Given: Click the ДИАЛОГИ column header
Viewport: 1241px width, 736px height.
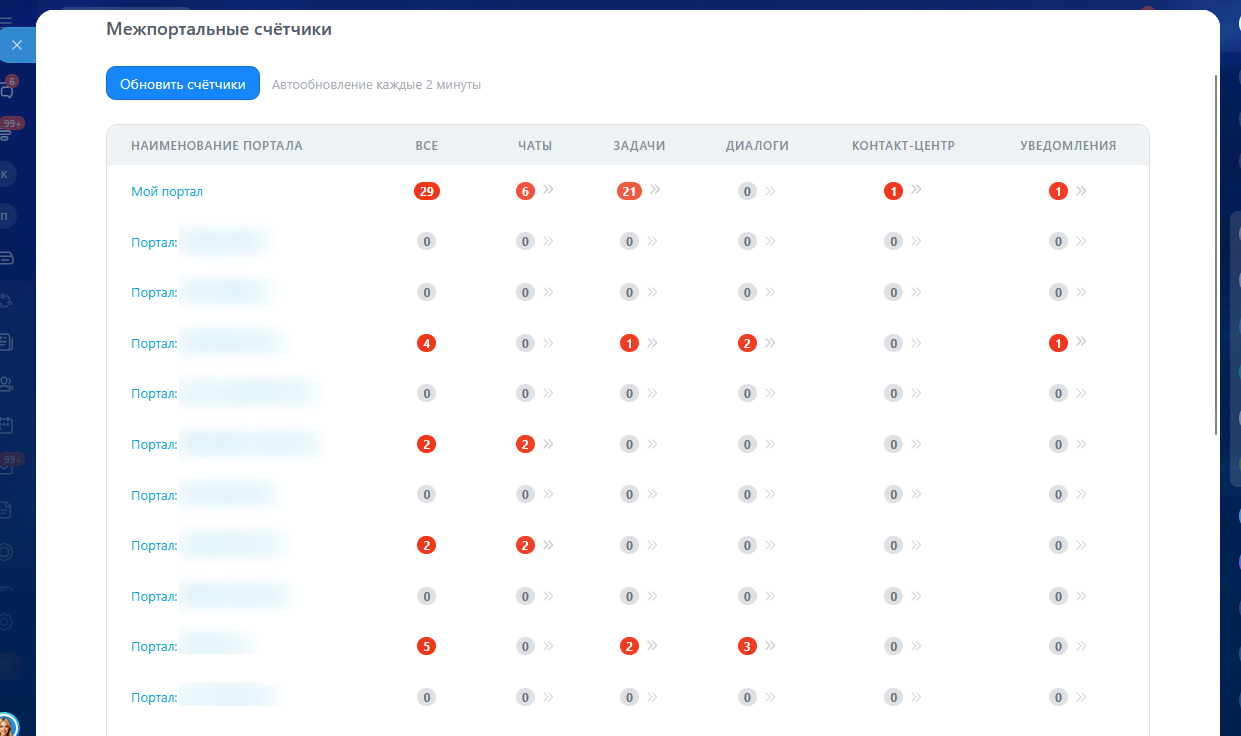Looking at the screenshot, I should 757,145.
